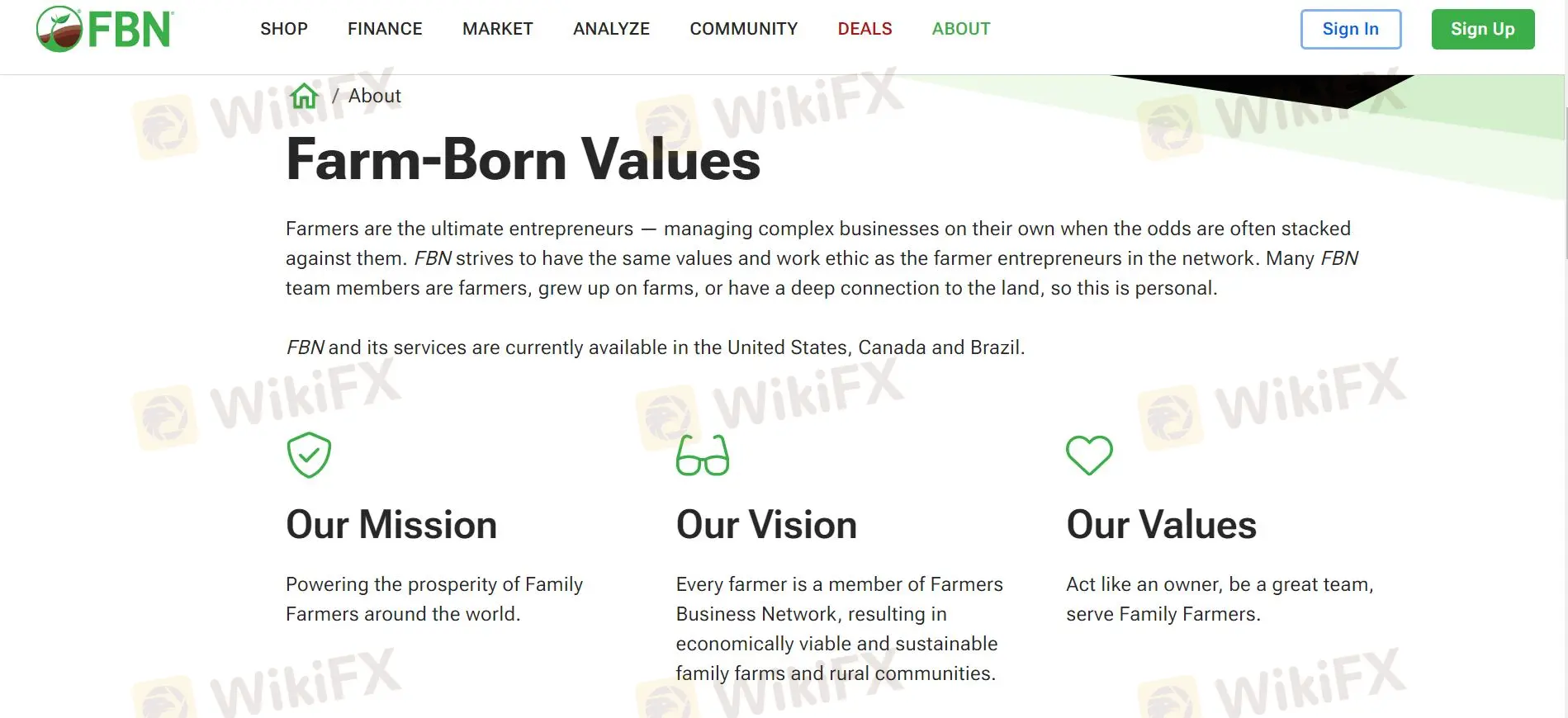
Task: Click the FBN sprout logo
Action: pyautogui.click(x=59, y=28)
